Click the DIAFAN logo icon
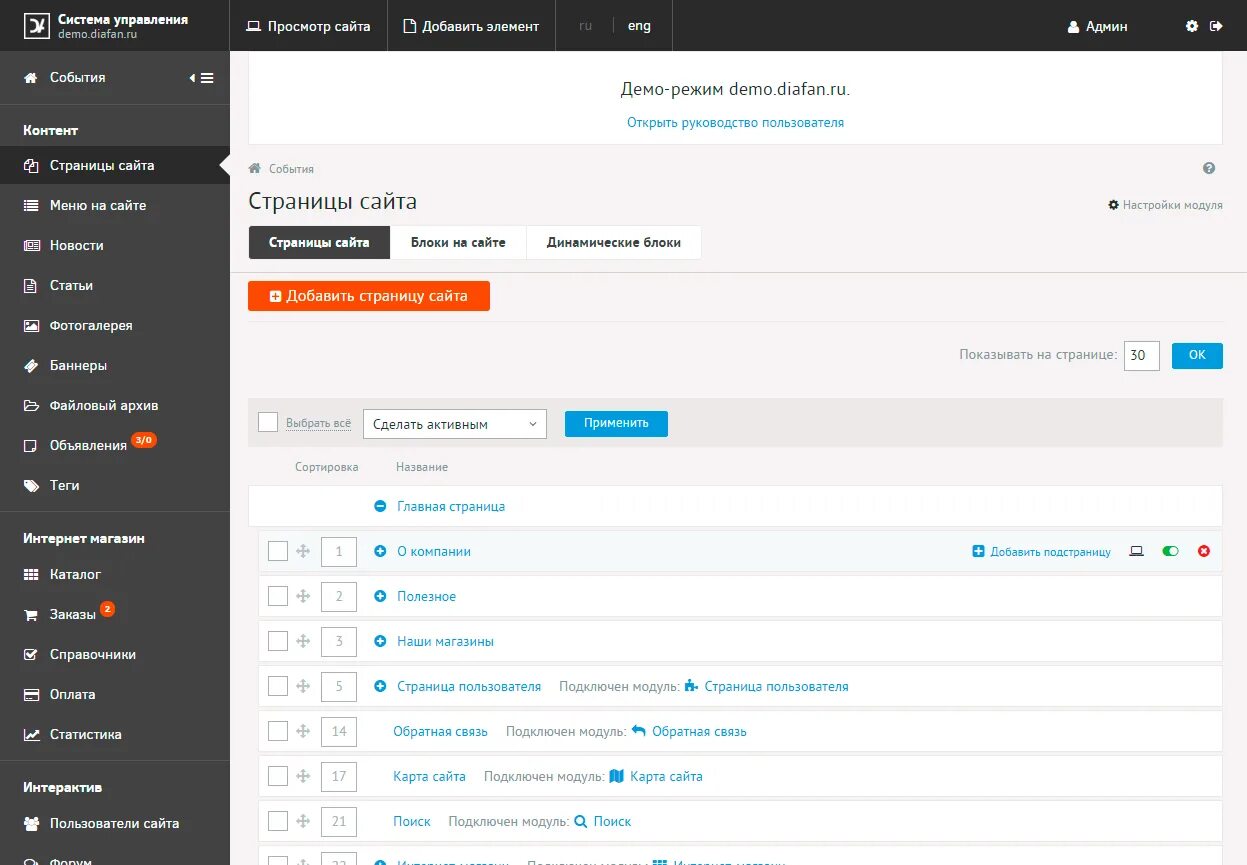This screenshot has height=865, width=1247. pyautogui.click(x=37, y=26)
